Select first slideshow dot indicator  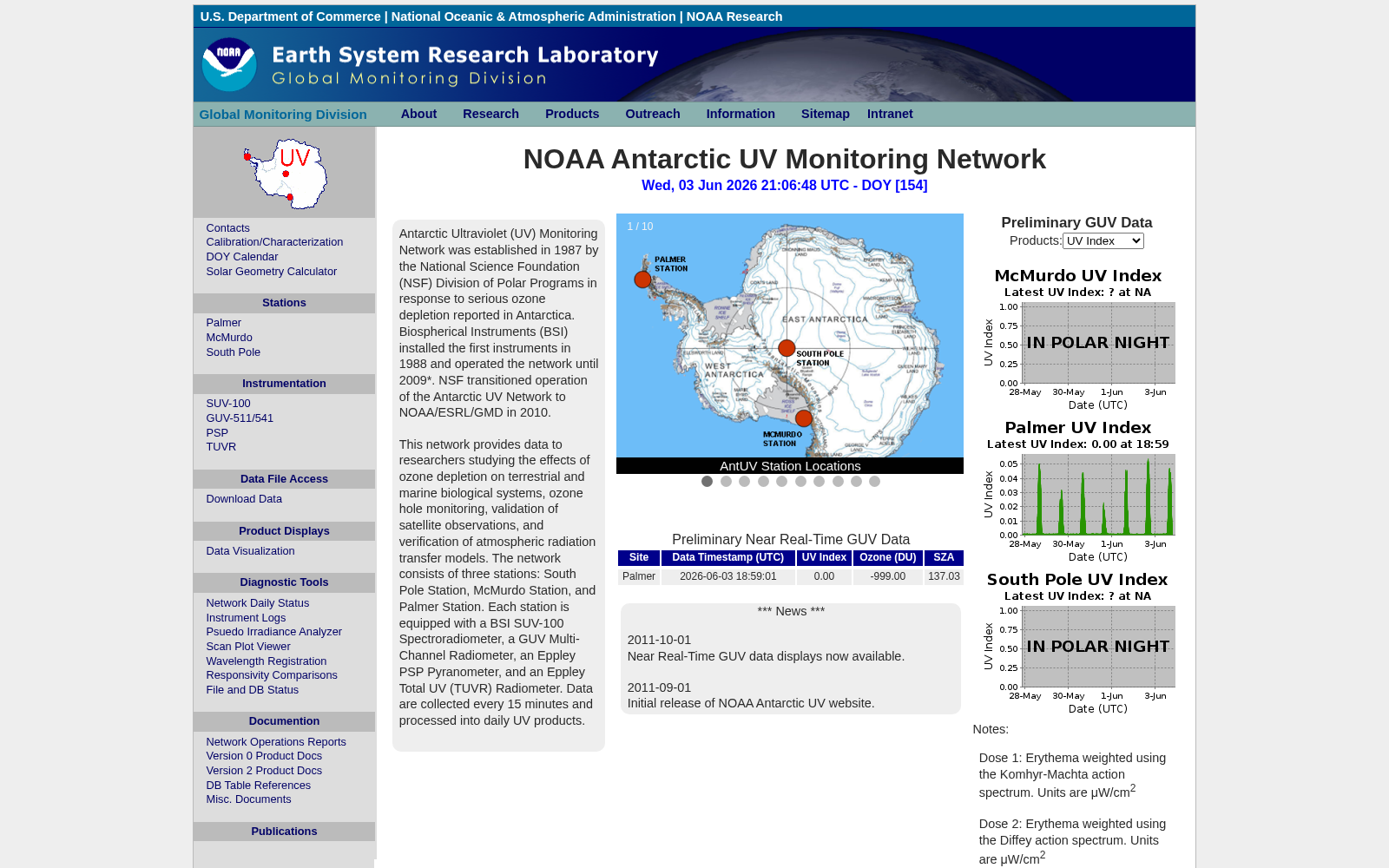pyautogui.click(x=707, y=482)
